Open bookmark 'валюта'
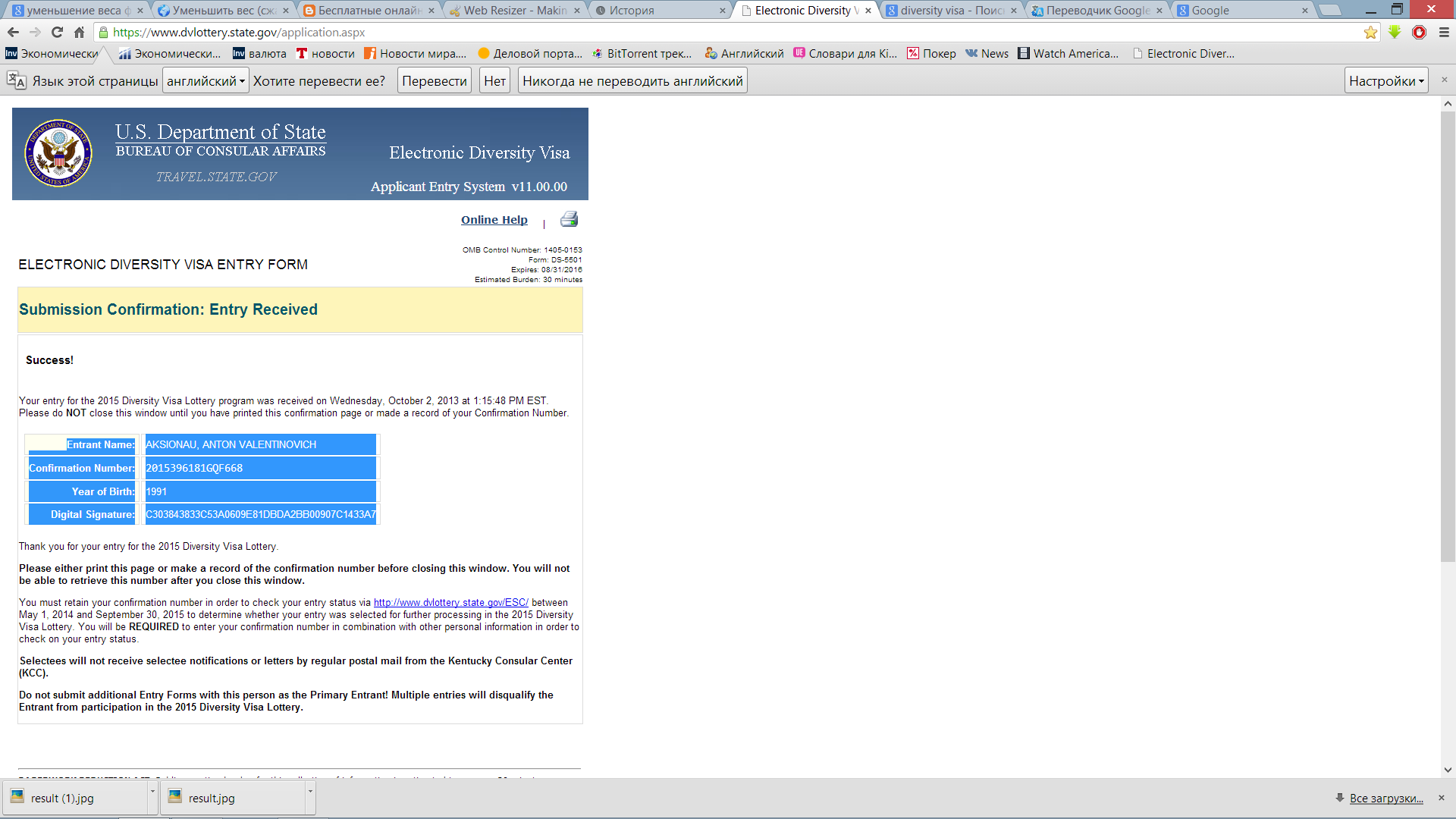Viewport: 1456px width, 819px height. (259, 53)
